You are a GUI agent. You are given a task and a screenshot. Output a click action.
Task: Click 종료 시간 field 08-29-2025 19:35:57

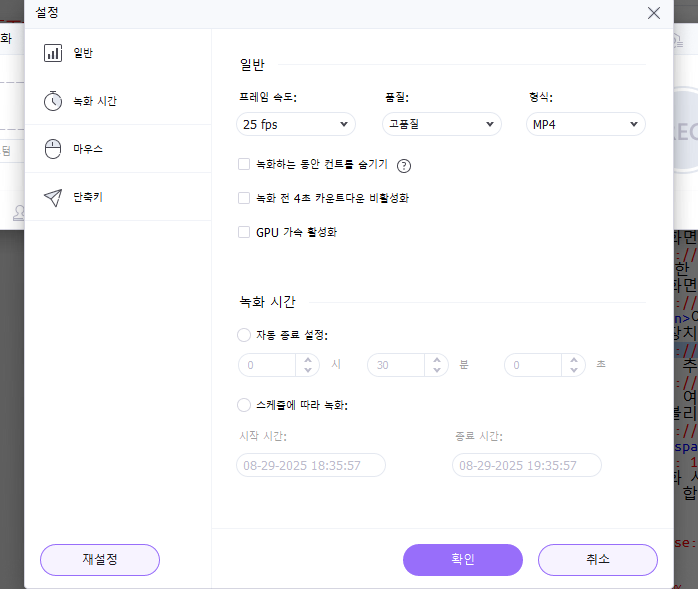[x=527, y=465]
